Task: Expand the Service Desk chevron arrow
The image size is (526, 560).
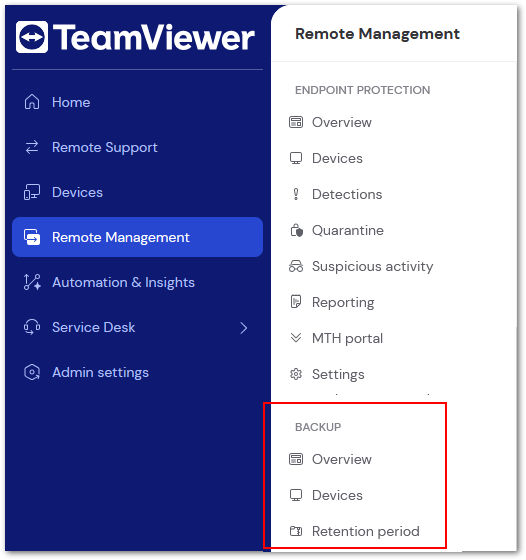Action: coord(244,328)
